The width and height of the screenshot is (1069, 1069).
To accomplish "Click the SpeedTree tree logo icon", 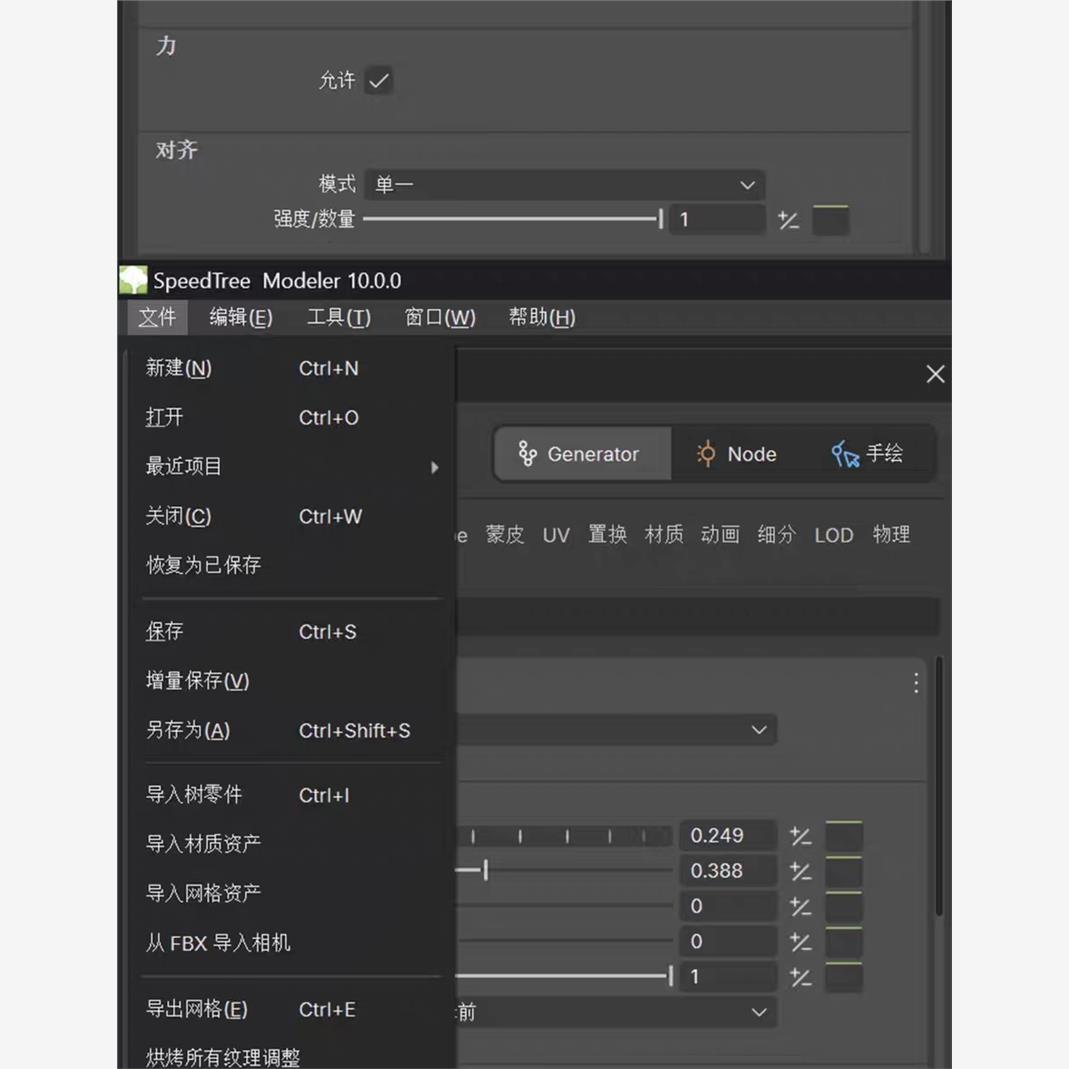I will [x=133, y=280].
